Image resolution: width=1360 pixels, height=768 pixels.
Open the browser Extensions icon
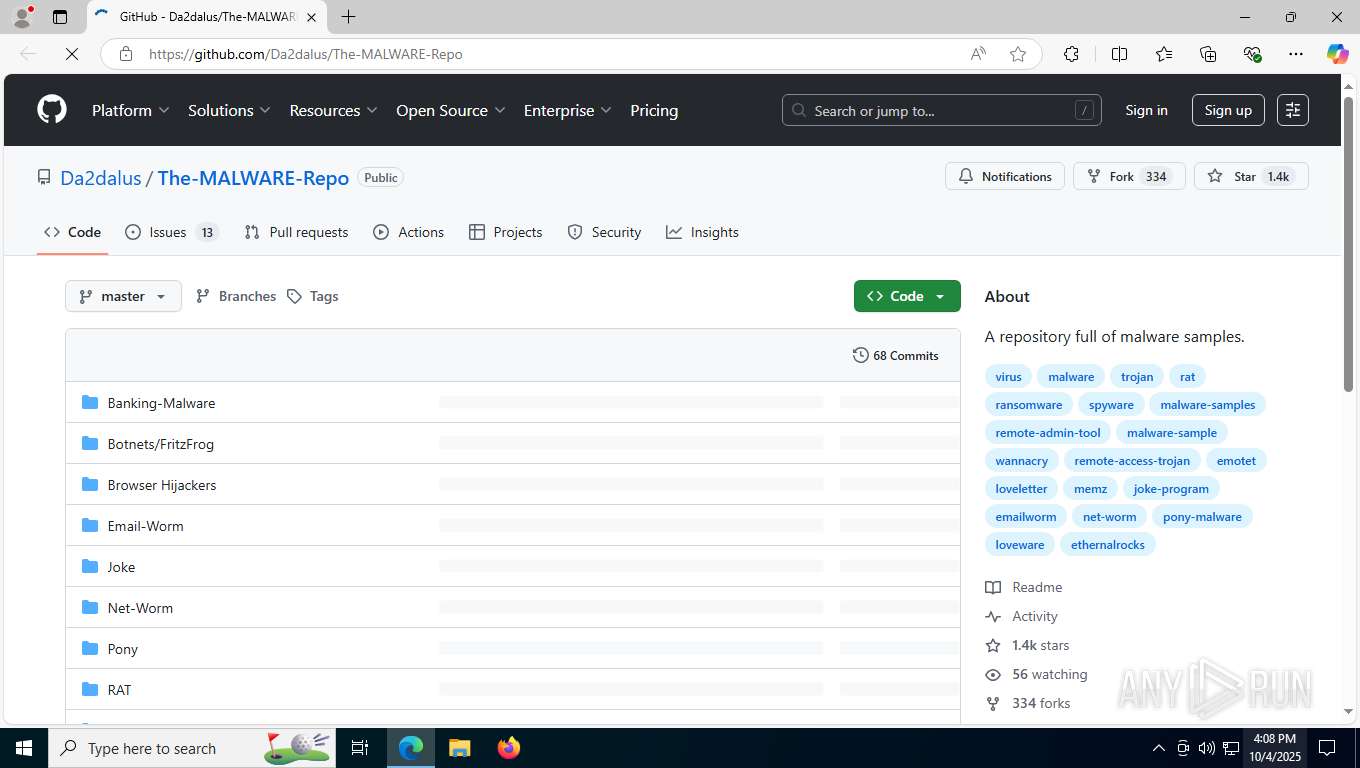click(1071, 54)
